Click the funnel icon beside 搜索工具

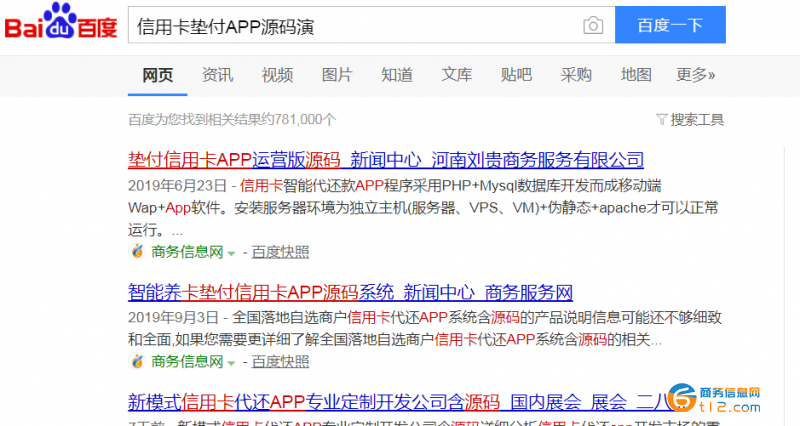click(662, 120)
